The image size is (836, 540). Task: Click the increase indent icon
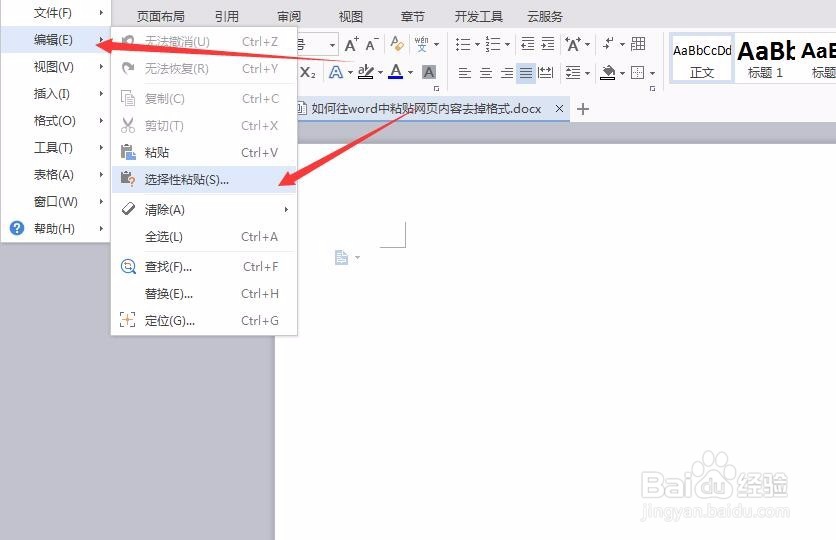click(548, 44)
